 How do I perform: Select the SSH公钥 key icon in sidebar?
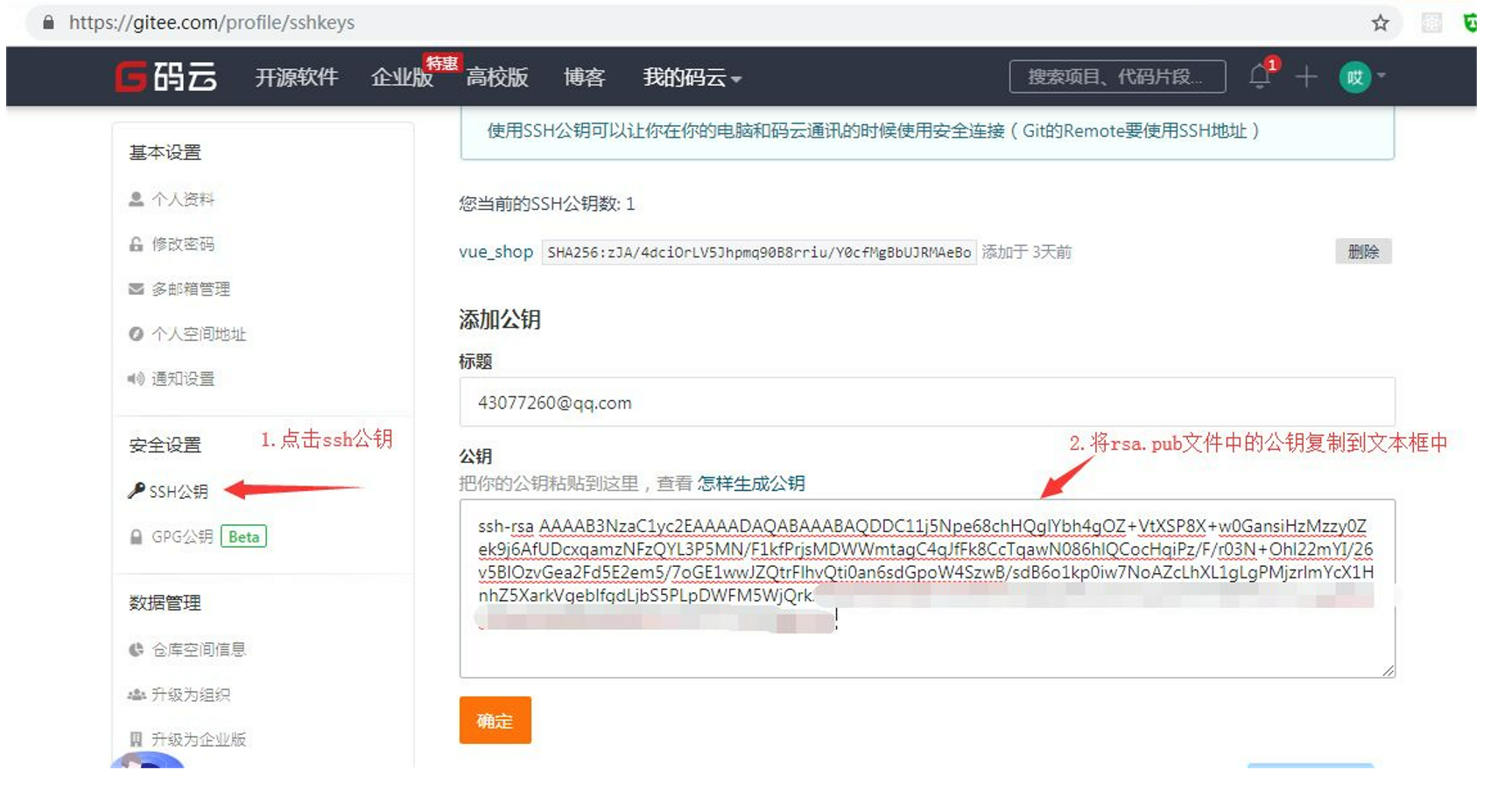pyautogui.click(x=136, y=491)
